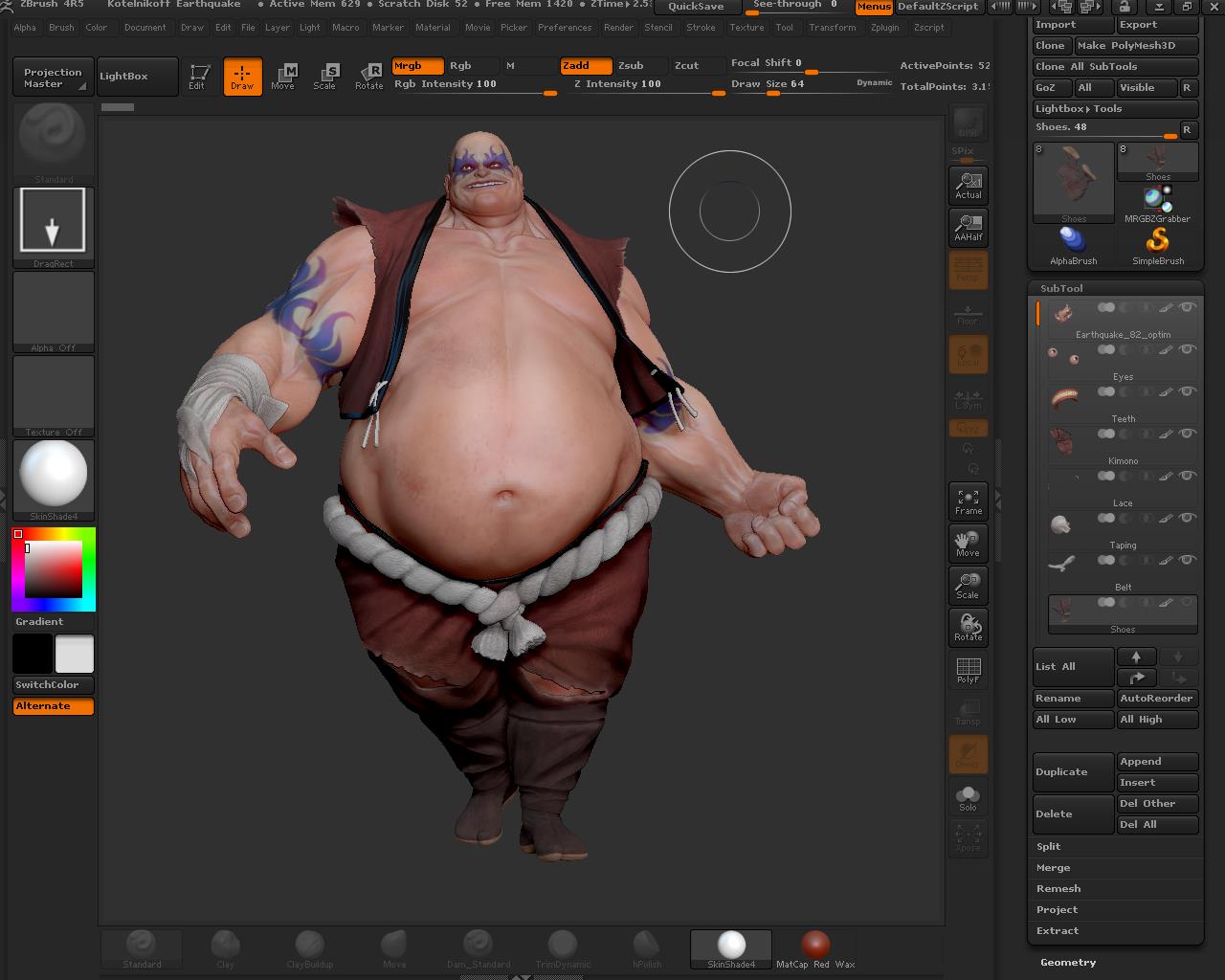Expand the Extract subpalette
The image size is (1225, 980).
tap(1058, 931)
